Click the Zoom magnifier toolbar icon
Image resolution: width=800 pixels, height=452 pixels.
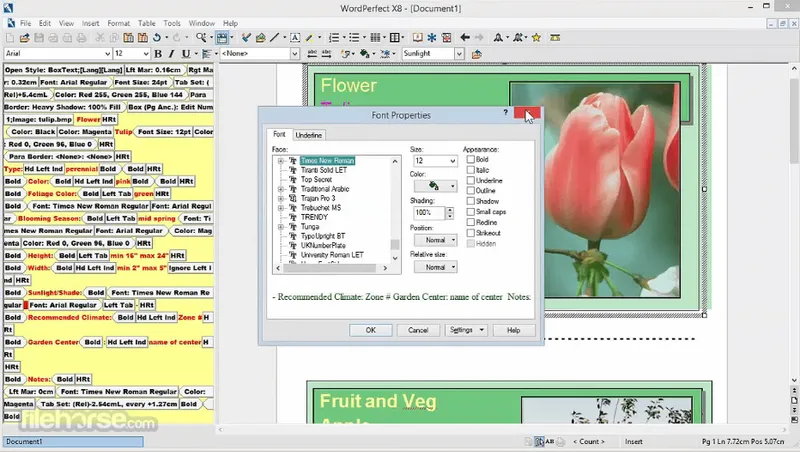pos(201,38)
